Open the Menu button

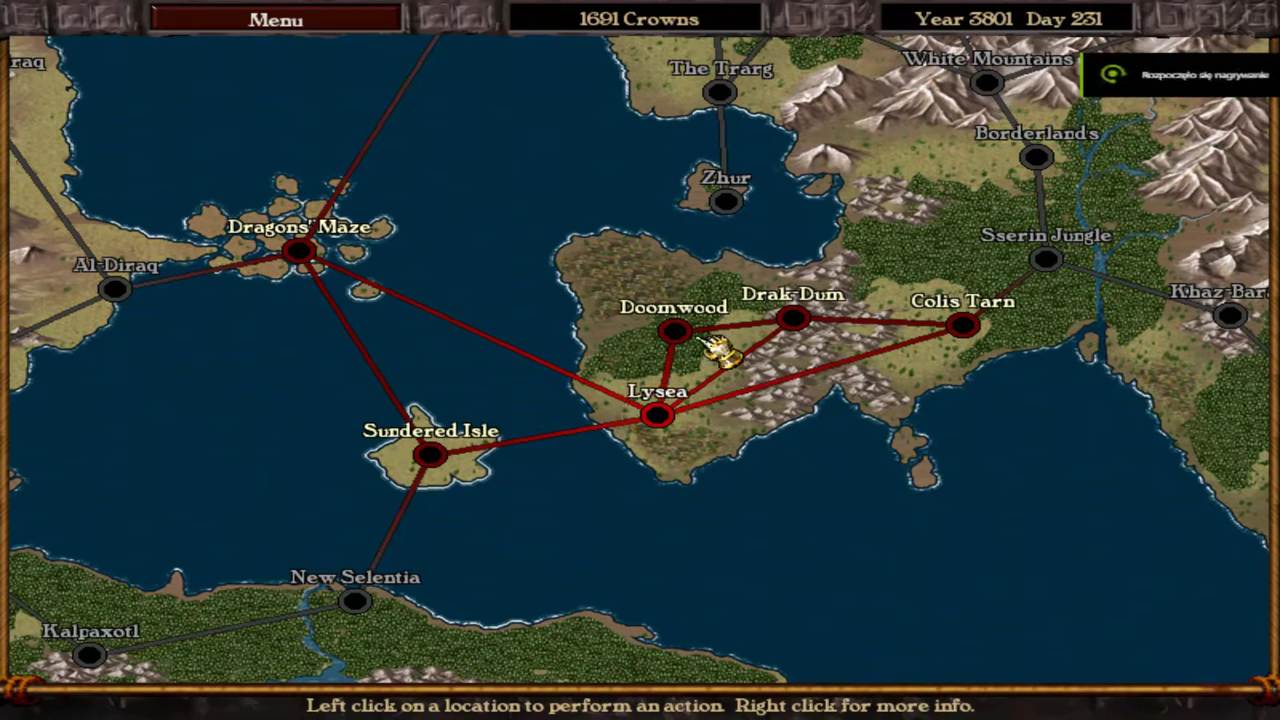coord(276,19)
